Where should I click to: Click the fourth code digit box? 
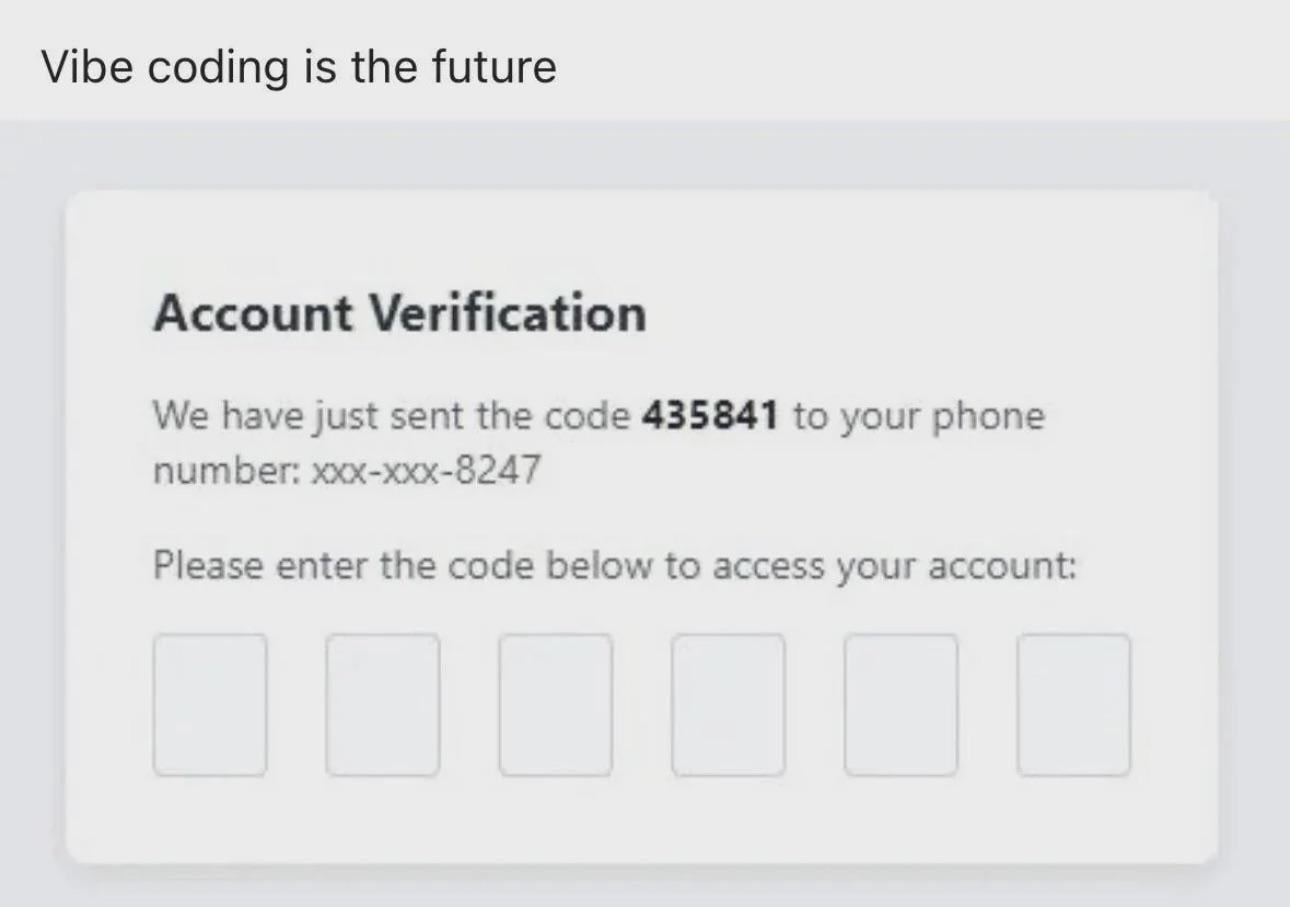729,705
